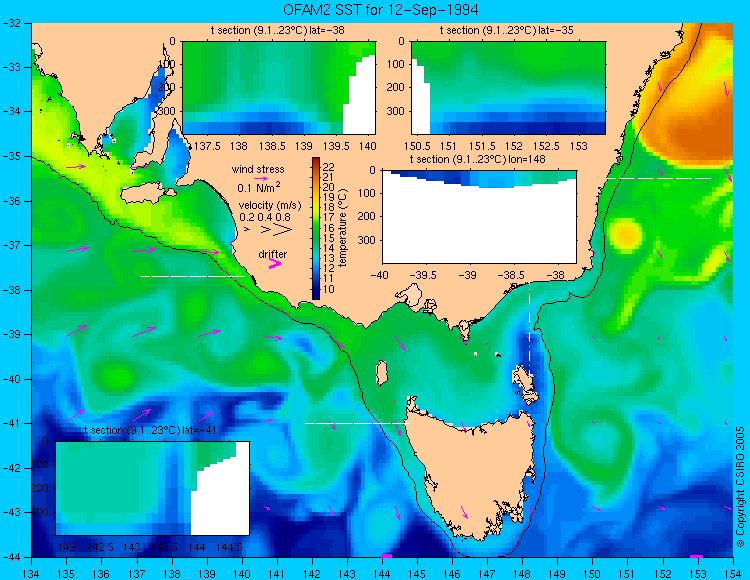This screenshot has width=750, height=580.
Task: Click the '149' longitude axis label
Action: pos(557,574)
